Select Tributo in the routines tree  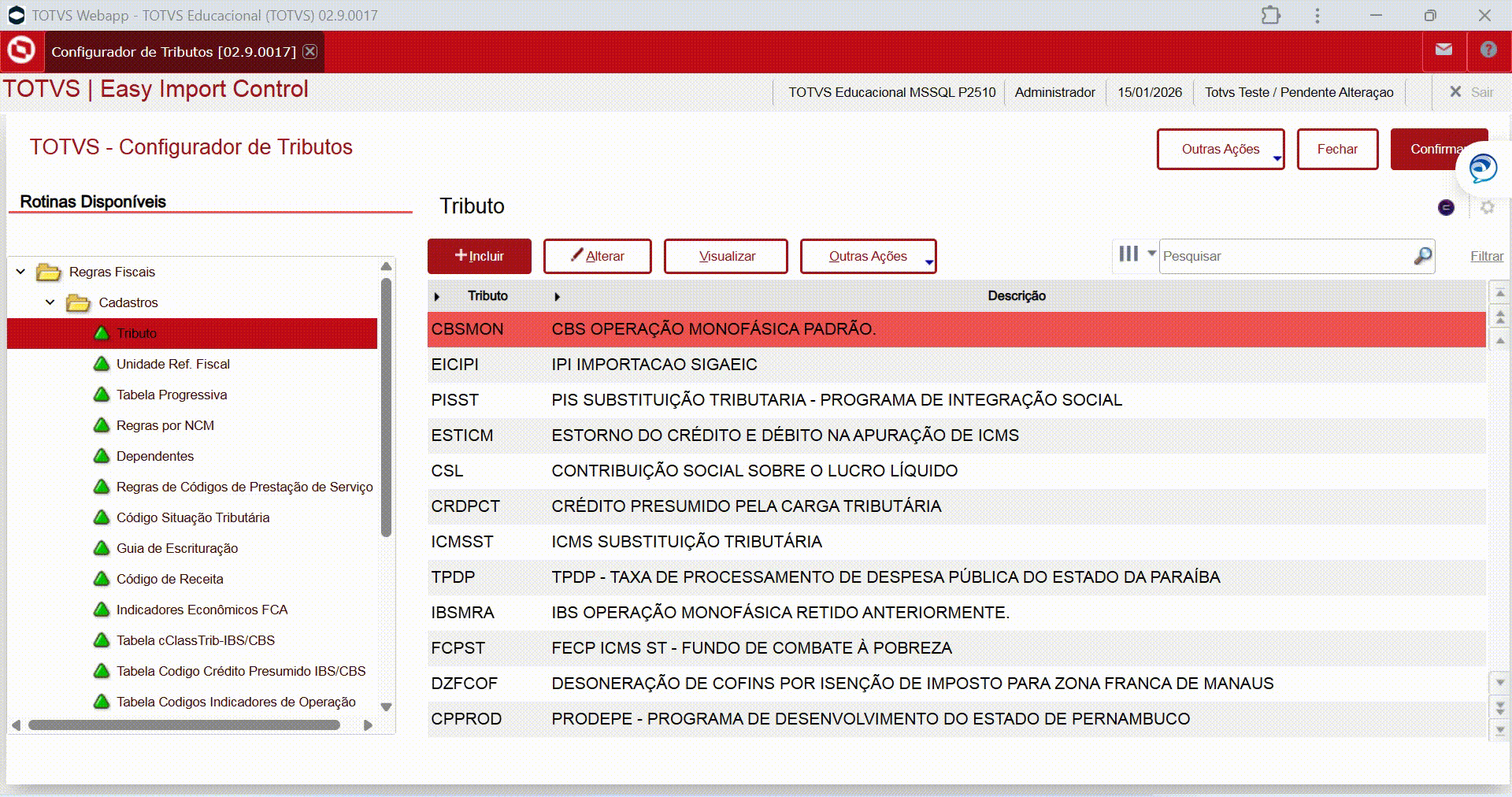pyautogui.click(x=192, y=333)
